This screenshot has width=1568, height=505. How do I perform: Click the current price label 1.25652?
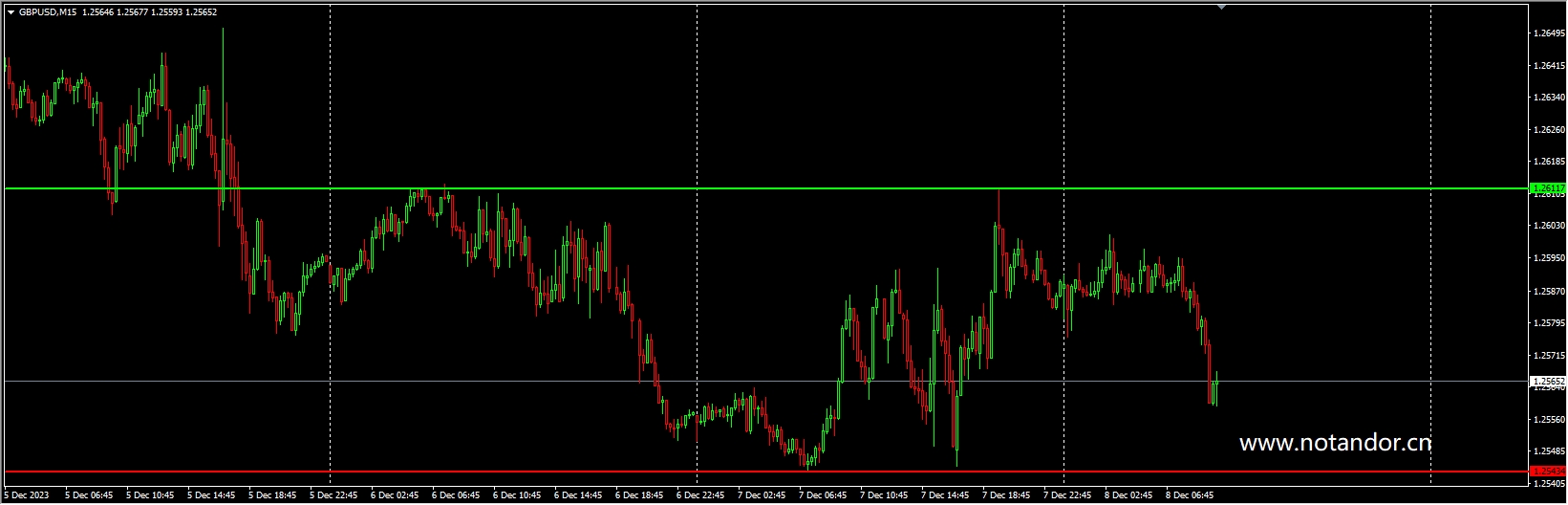click(x=1548, y=381)
